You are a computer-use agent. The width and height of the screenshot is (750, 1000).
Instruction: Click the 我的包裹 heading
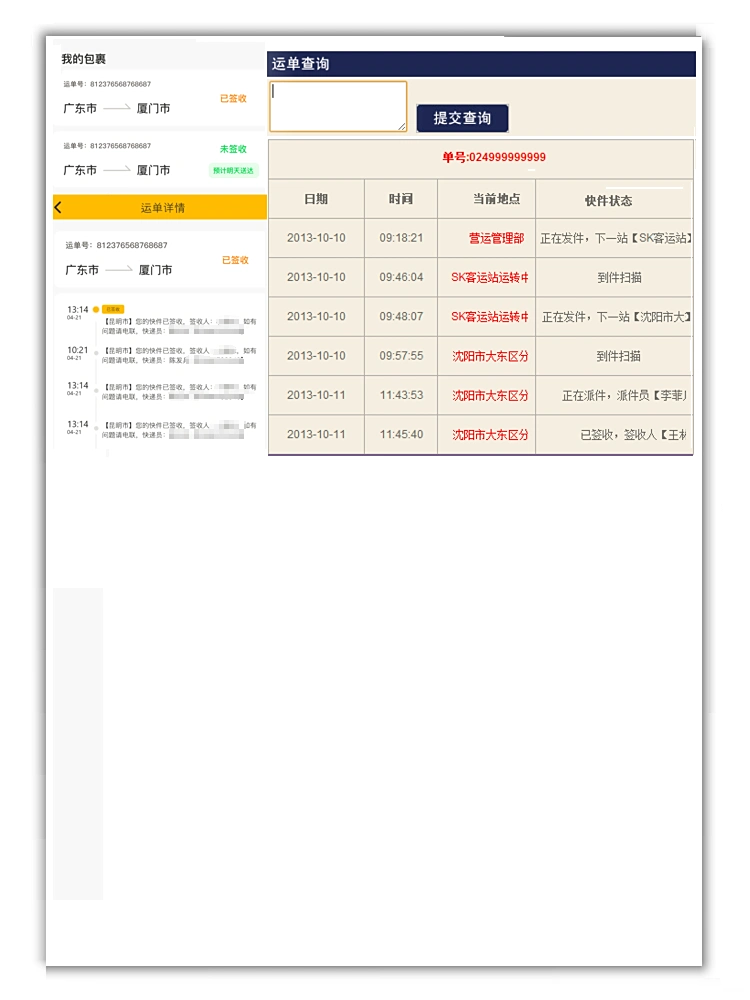[83, 59]
